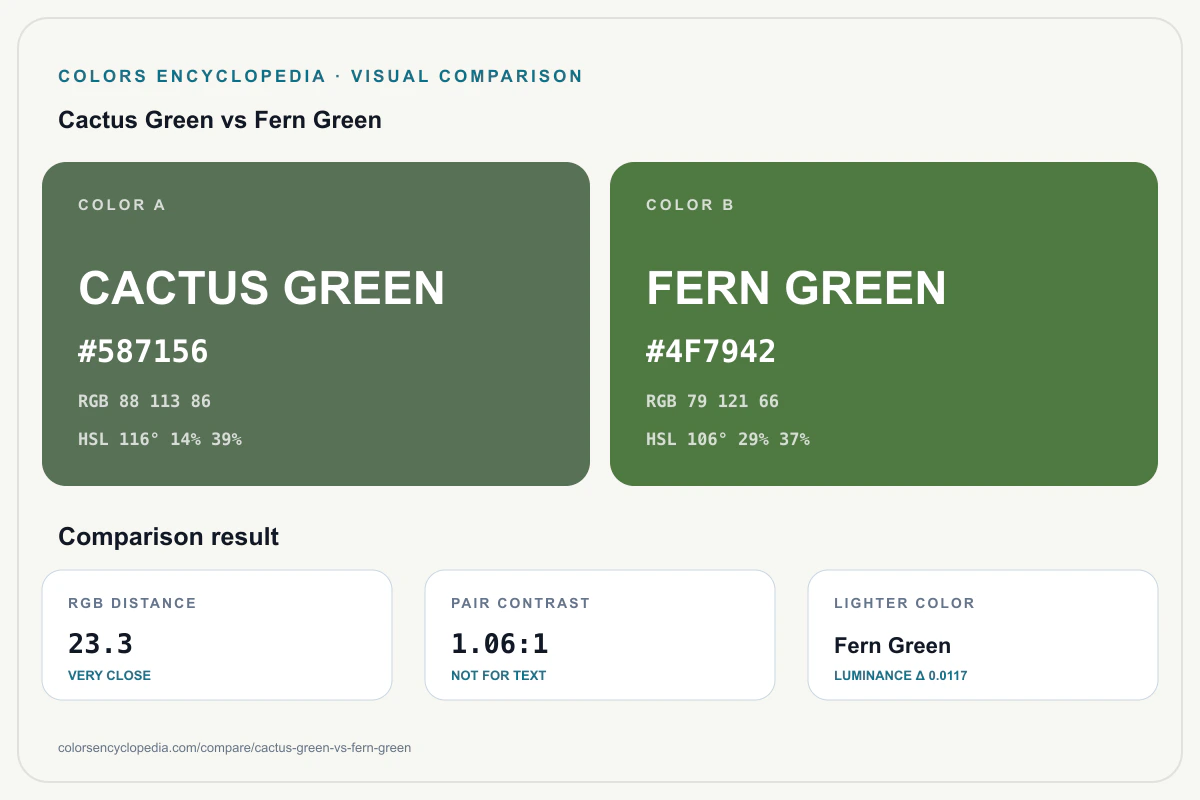Click Colors Encyclopedia Visual Comparison header
Image resolution: width=1200 pixels, height=800 pixels.
[x=320, y=76]
